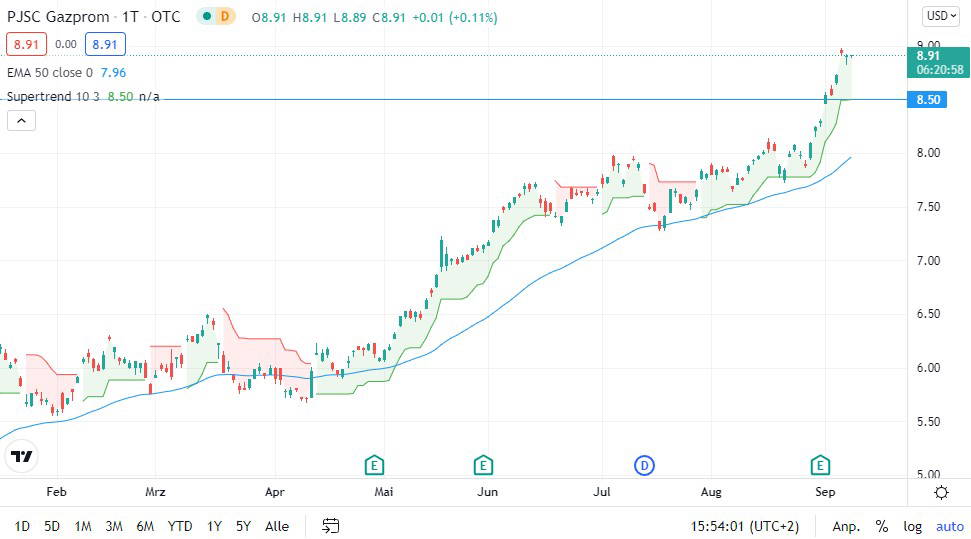Collapse the indicator legend chevron

(21, 121)
